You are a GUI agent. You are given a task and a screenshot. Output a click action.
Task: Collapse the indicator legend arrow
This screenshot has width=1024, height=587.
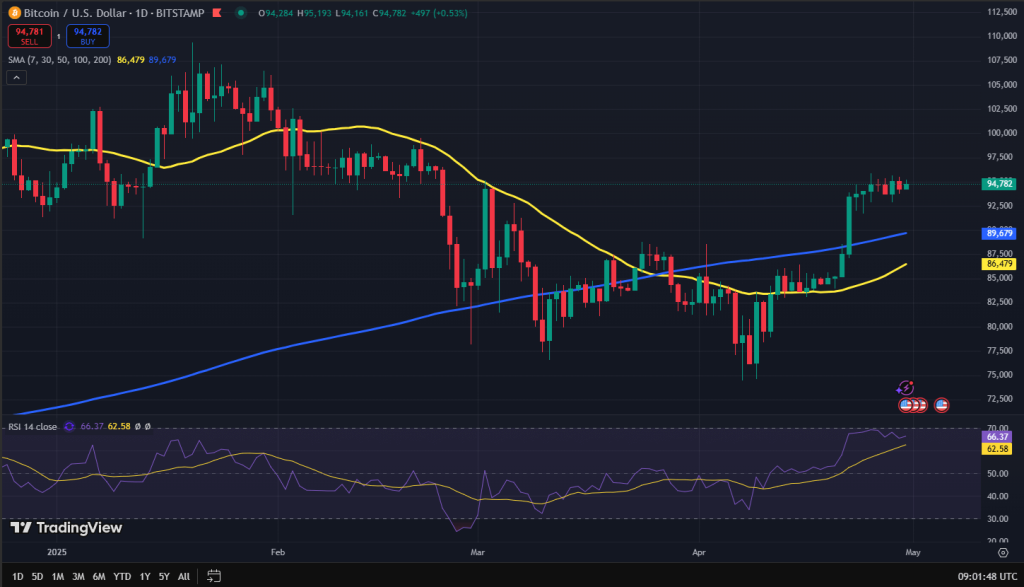(x=16, y=78)
